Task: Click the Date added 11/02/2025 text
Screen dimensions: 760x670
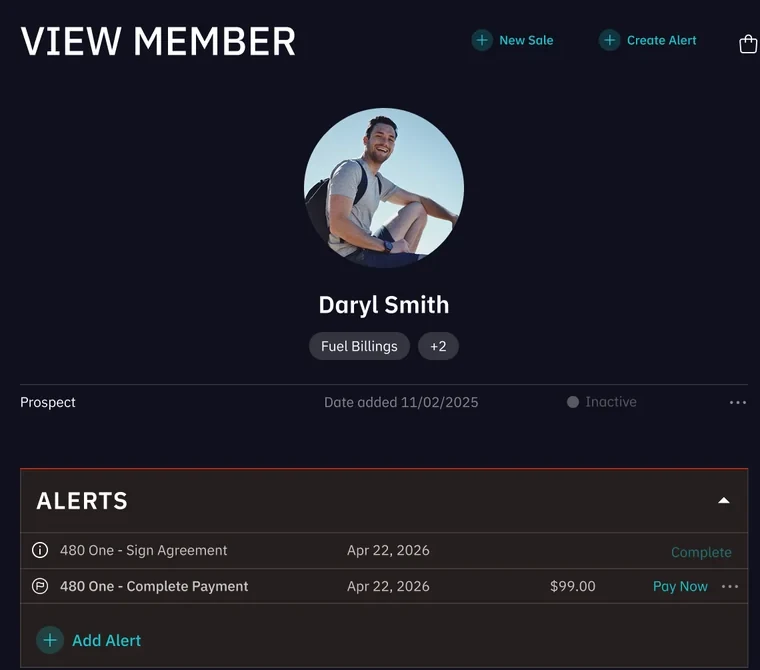Action: click(x=401, y=402)
